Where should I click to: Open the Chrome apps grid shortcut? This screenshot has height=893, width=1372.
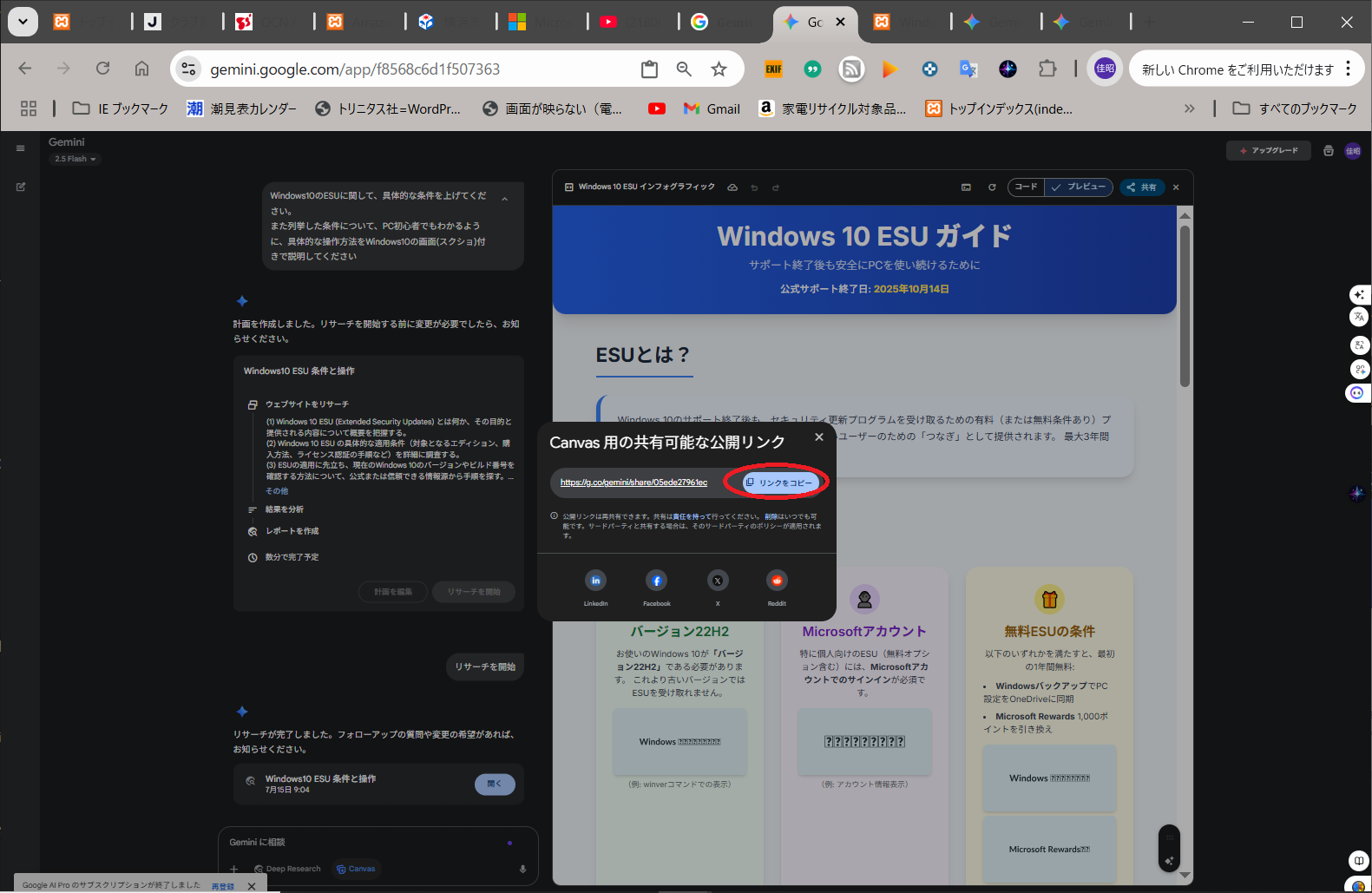[29, 108]
